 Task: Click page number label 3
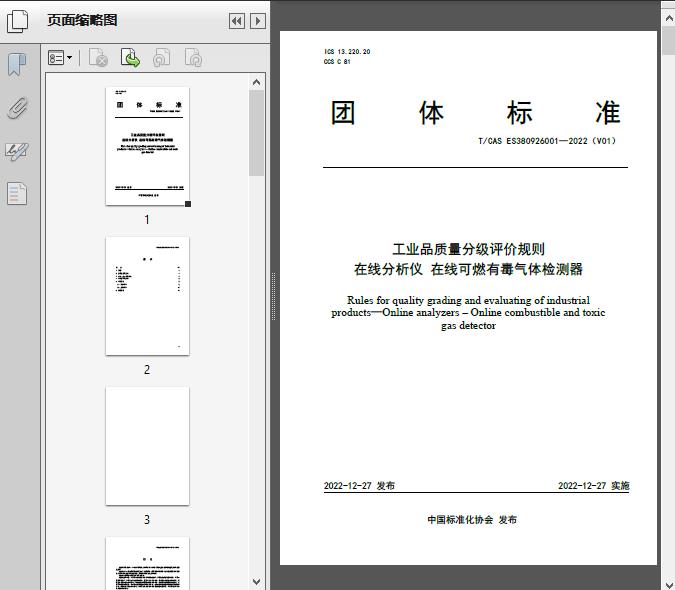(x=147, y=520)
